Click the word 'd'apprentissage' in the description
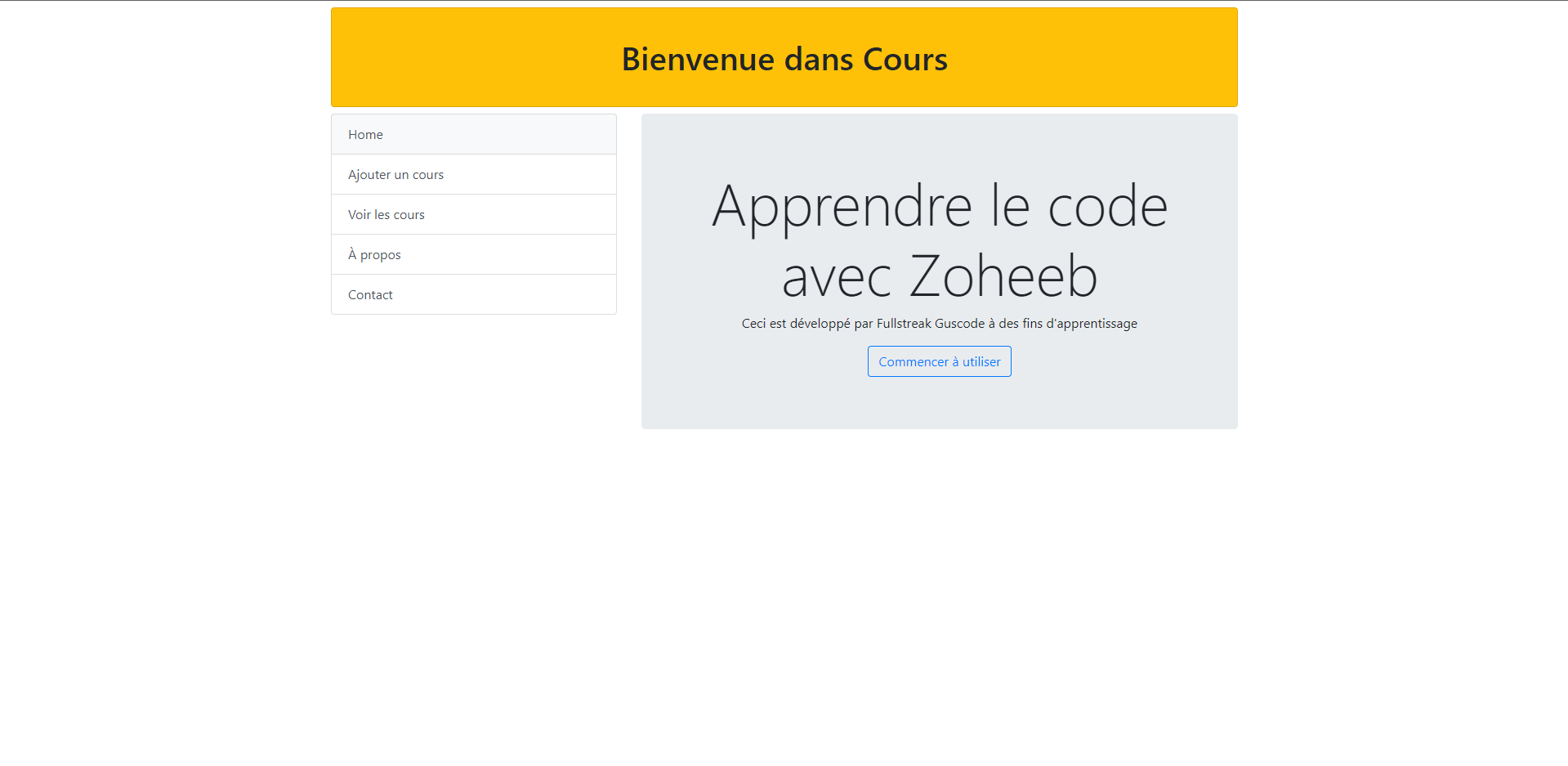1568x766 pixels. tap(1091, 324)
